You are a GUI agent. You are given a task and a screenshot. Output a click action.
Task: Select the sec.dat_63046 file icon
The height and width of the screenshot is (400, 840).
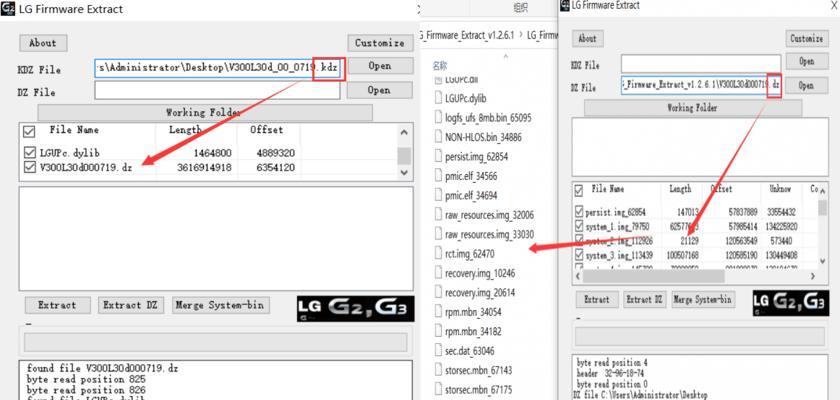pos(438,351)
